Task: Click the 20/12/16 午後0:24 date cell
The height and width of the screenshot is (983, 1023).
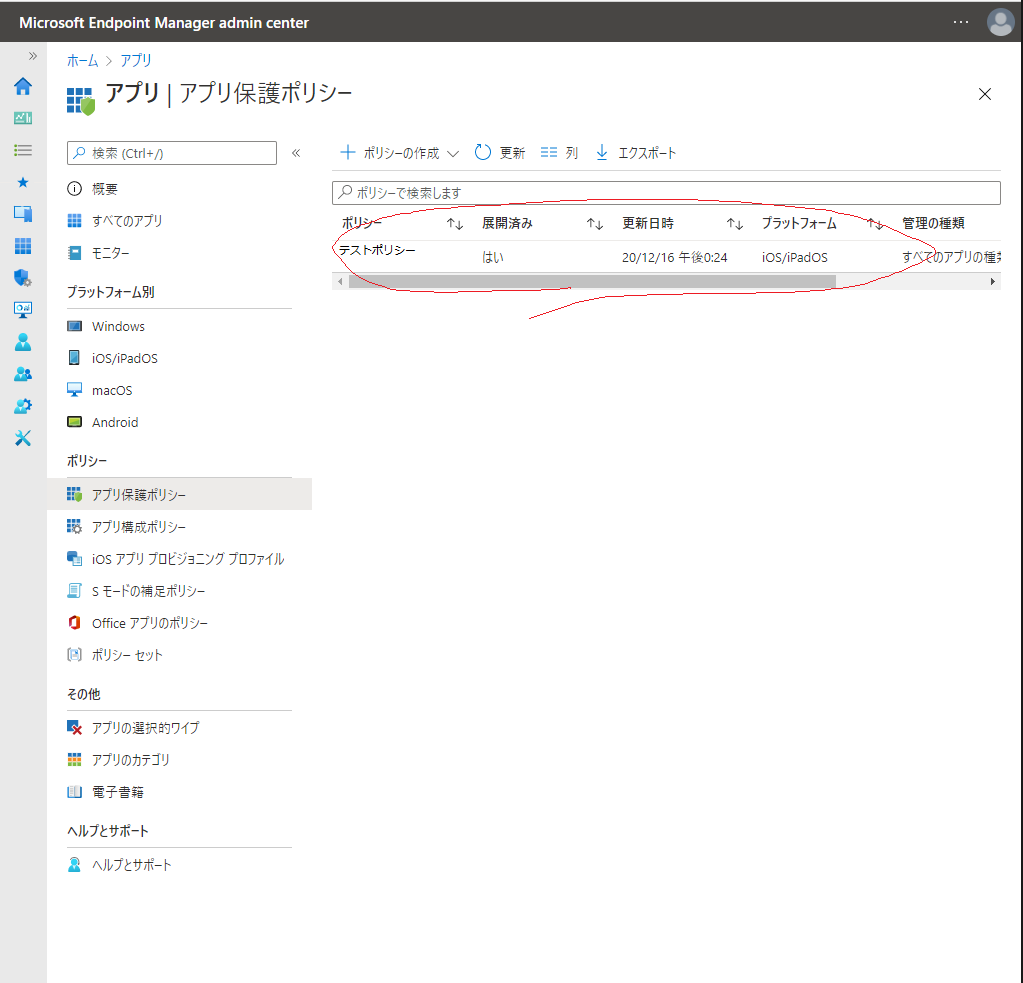Action: (675, 257)
